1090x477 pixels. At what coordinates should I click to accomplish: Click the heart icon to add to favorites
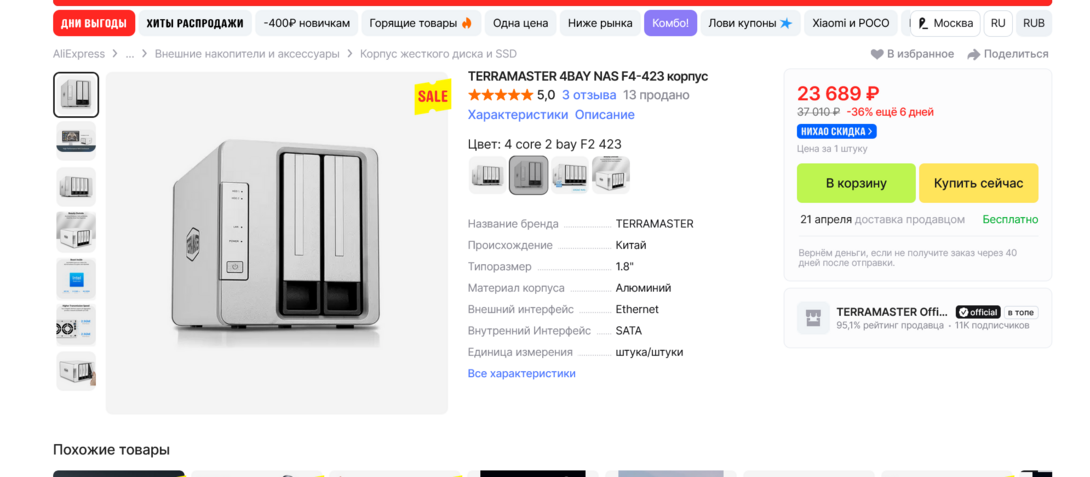pos(877,54)
